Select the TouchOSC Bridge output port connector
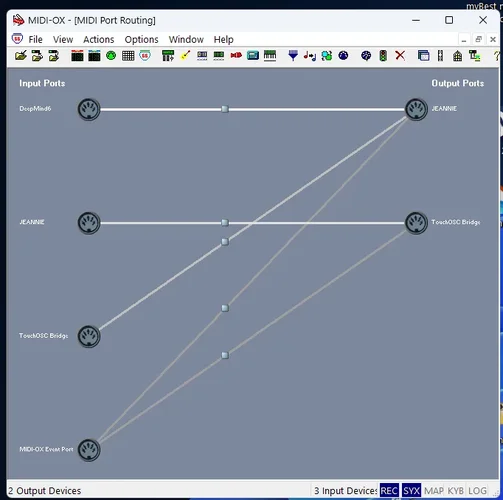This screenshot has width=503, height=500. [x=416, y=223]
